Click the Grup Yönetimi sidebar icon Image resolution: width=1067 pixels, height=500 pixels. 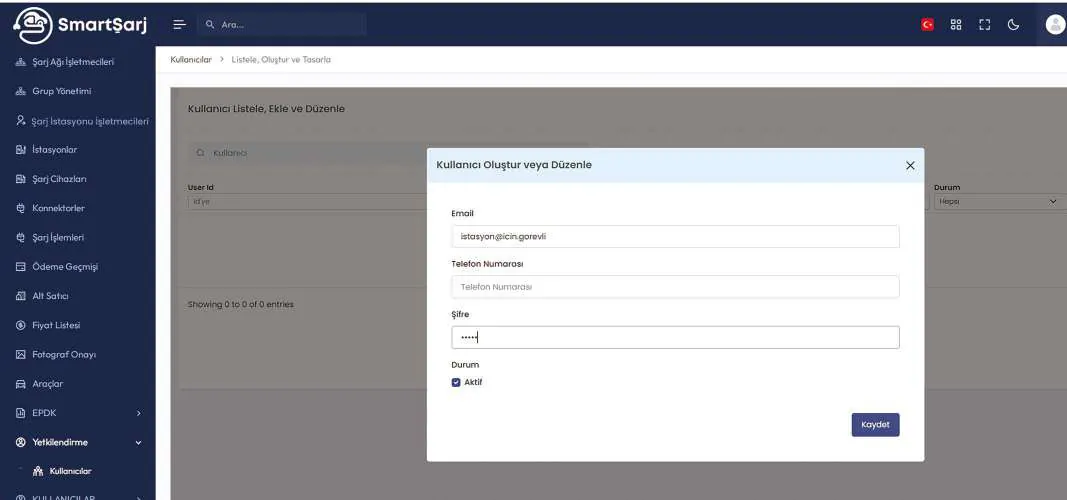click(20, 91)
